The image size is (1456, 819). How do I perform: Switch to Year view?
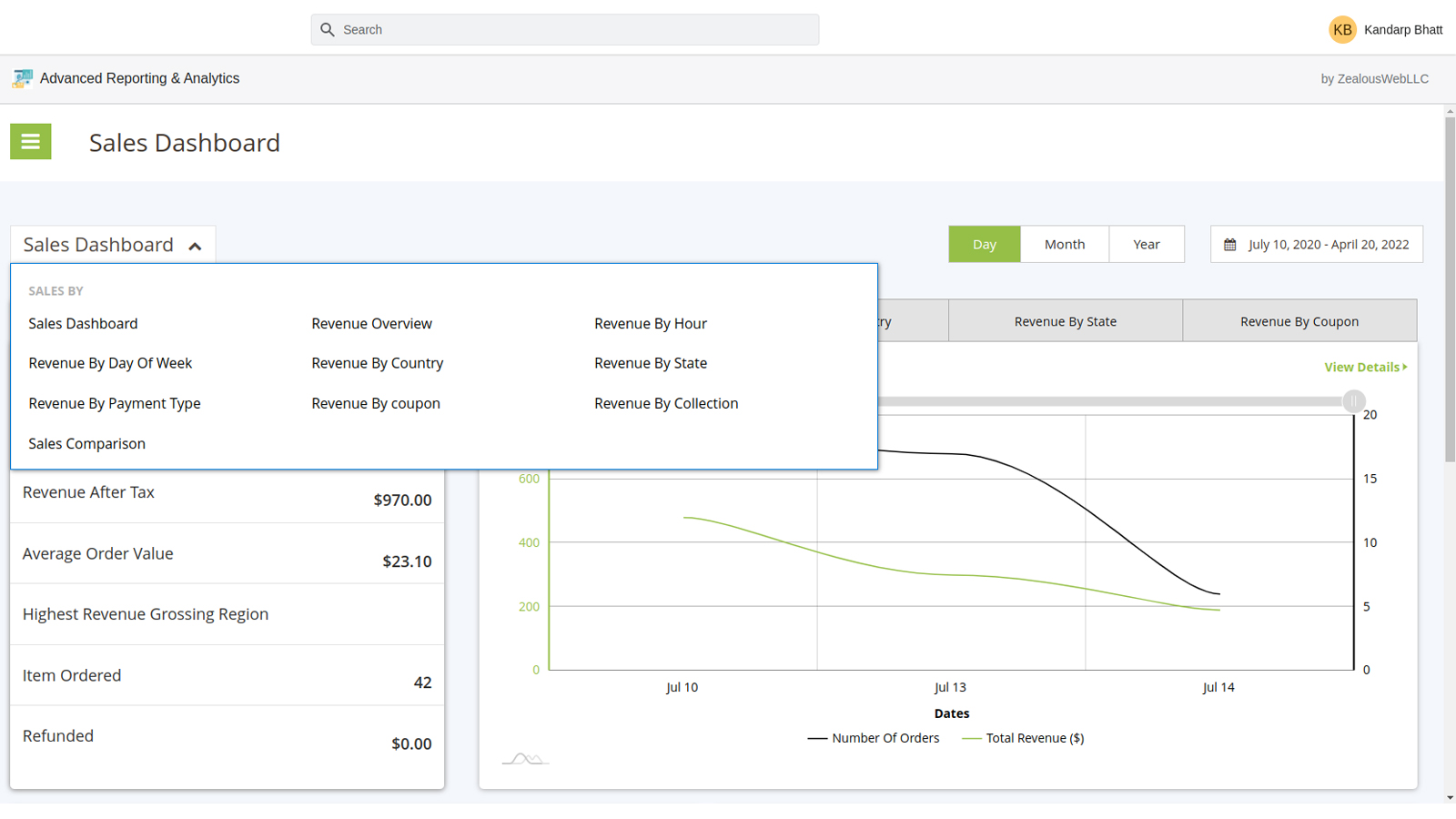point(1146,245)
